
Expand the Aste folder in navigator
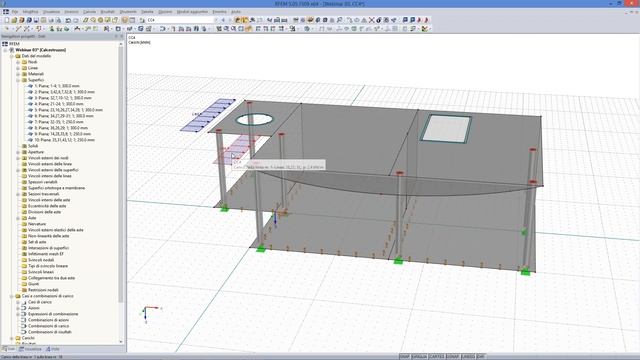tap(18, 218)
